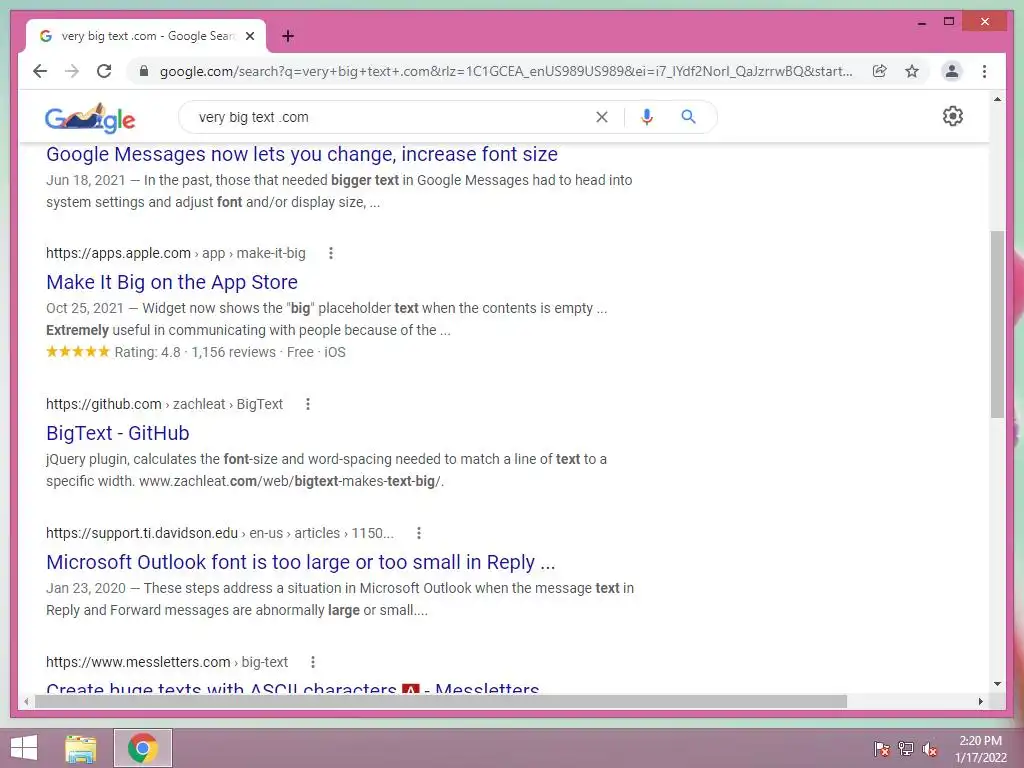Click the scroll left arrow

click(26, 701)
